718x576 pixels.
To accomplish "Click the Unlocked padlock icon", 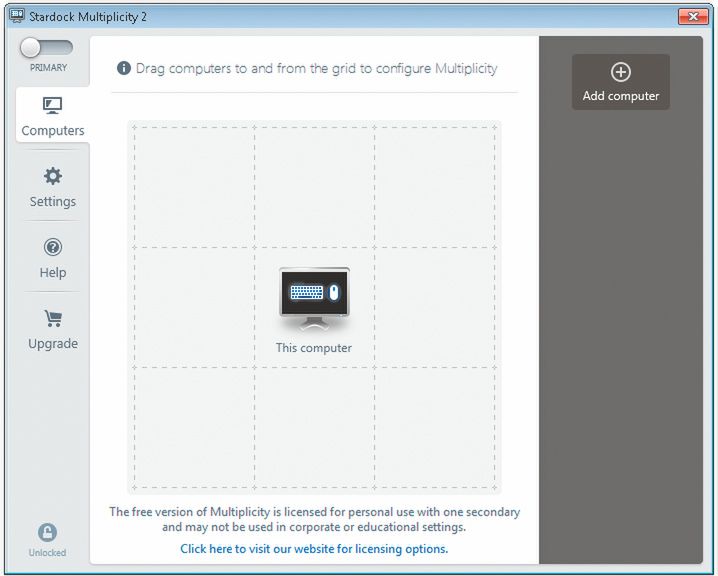I will 47,532.
